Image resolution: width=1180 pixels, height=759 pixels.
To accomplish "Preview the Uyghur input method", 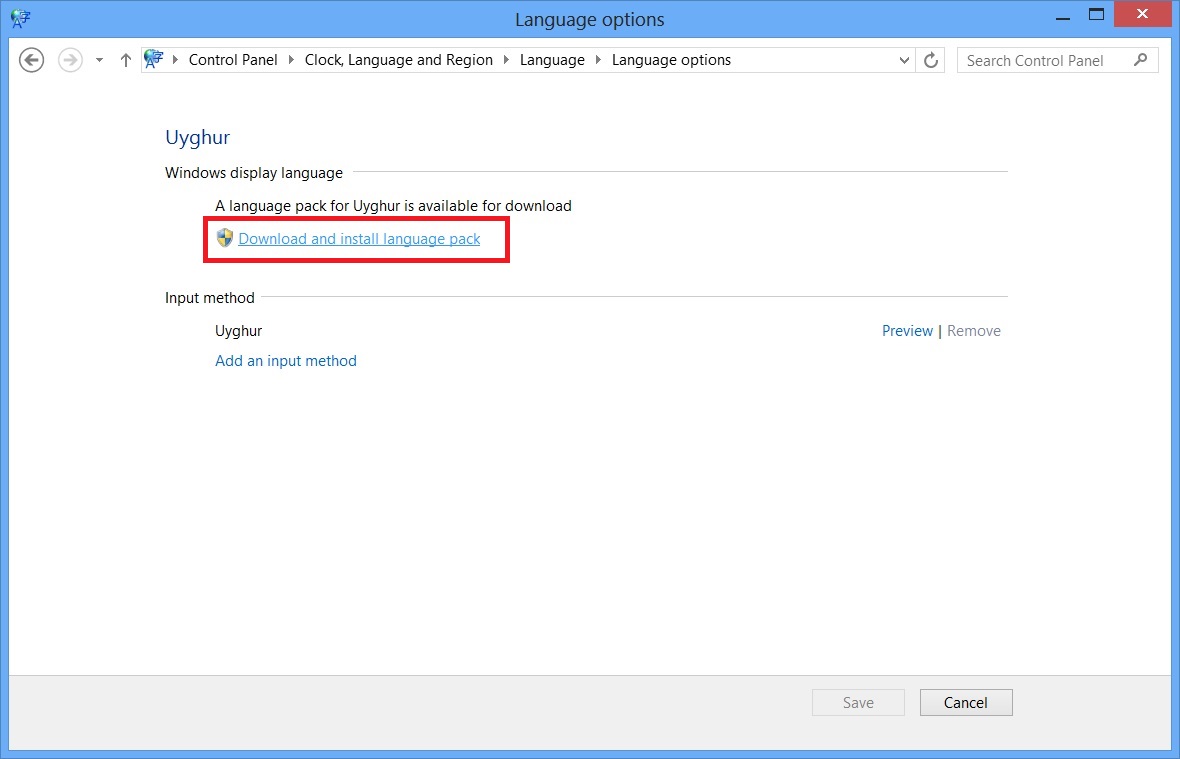I will (907, 331).
